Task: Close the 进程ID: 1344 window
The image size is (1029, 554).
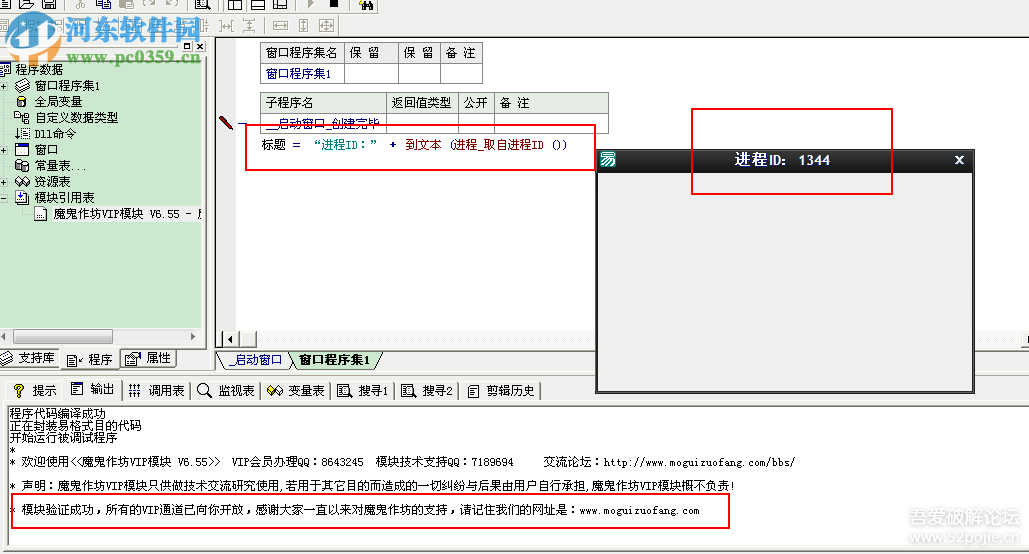Action: (959, 160)
